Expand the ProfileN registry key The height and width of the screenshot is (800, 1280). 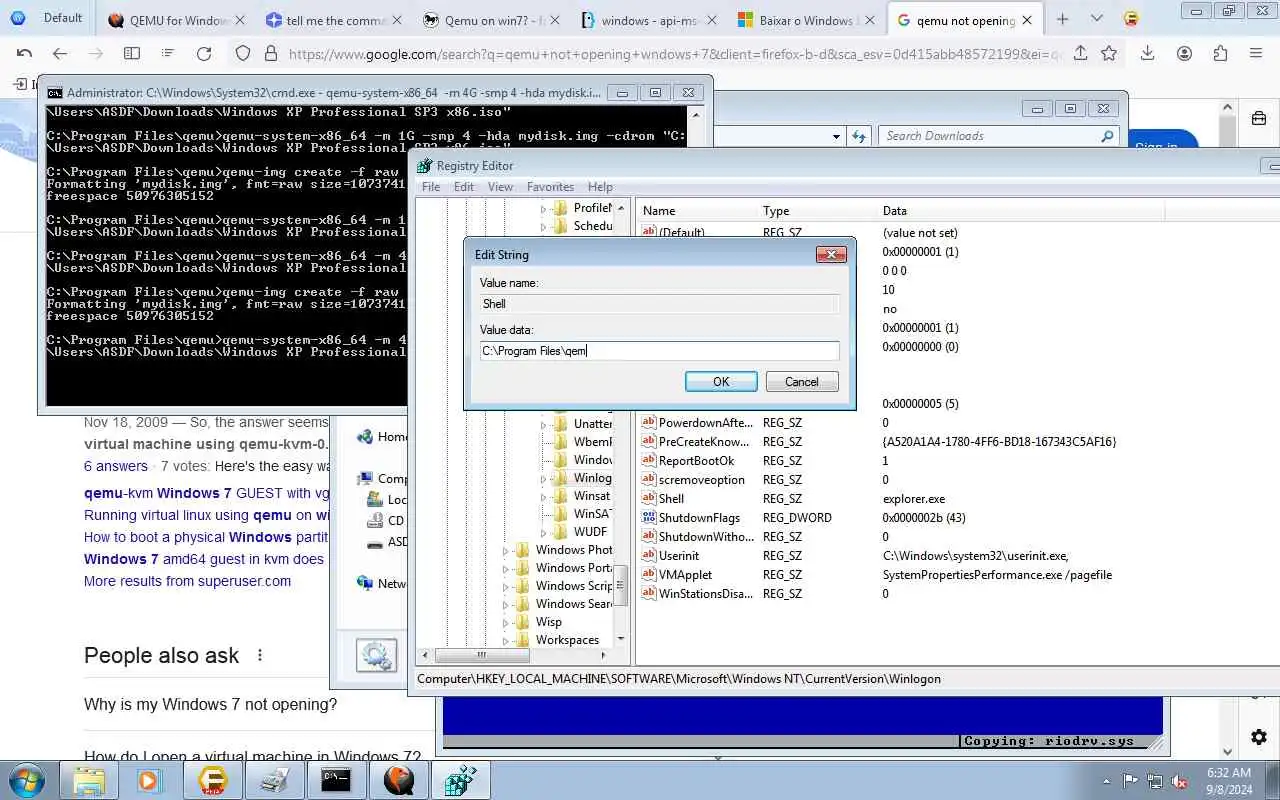(544, 209)
